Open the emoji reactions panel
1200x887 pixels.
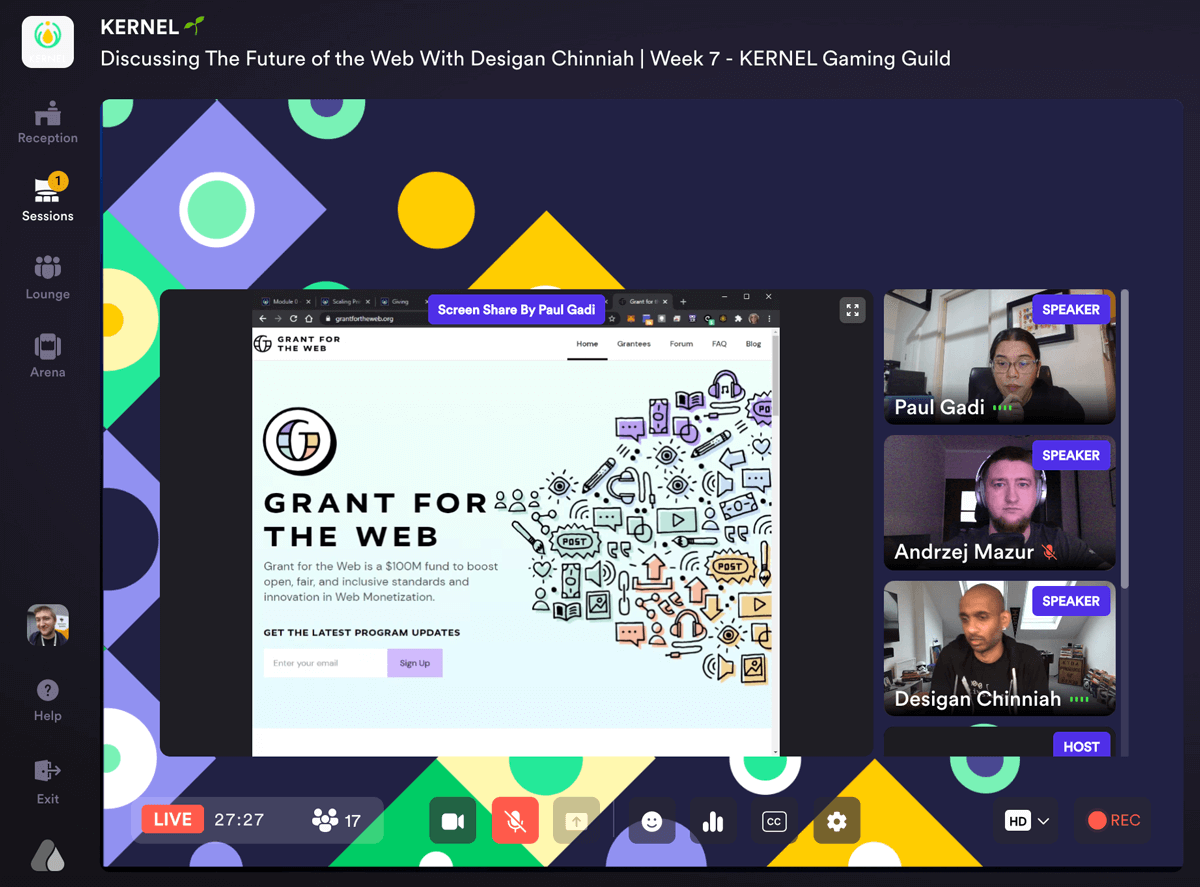click(652, 820)
